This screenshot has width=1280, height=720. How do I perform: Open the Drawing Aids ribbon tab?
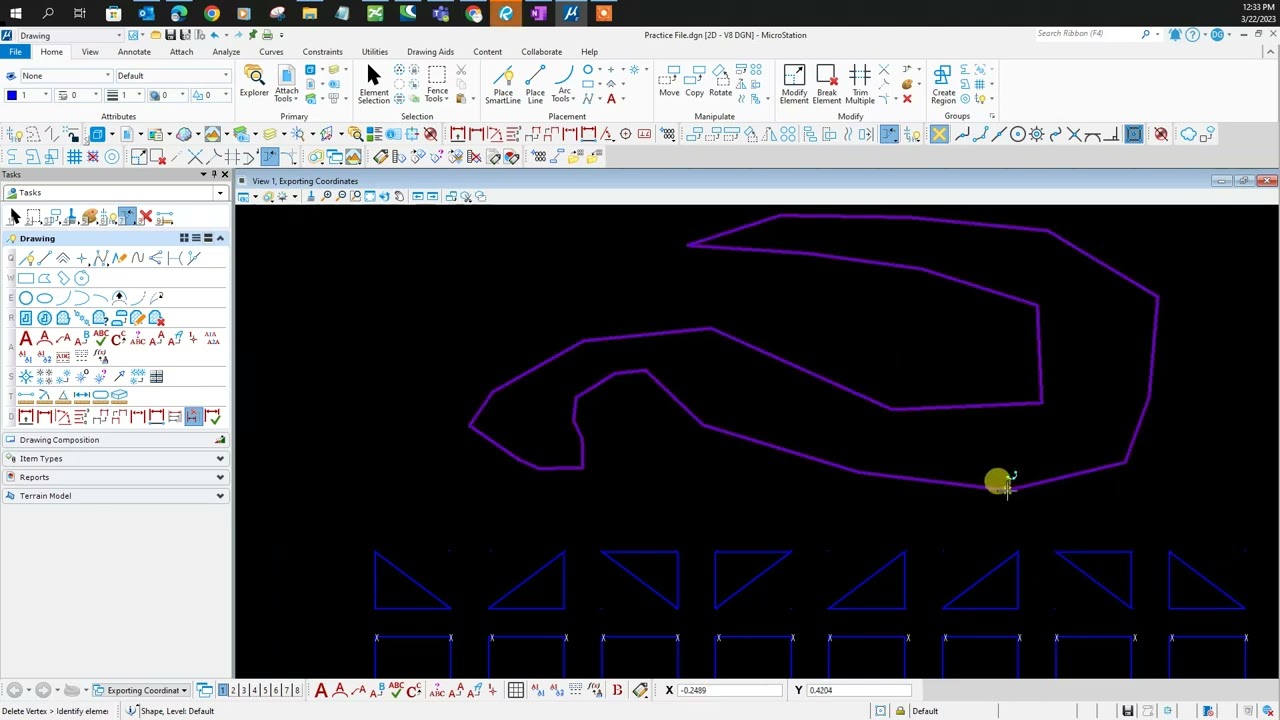[430, 52]
